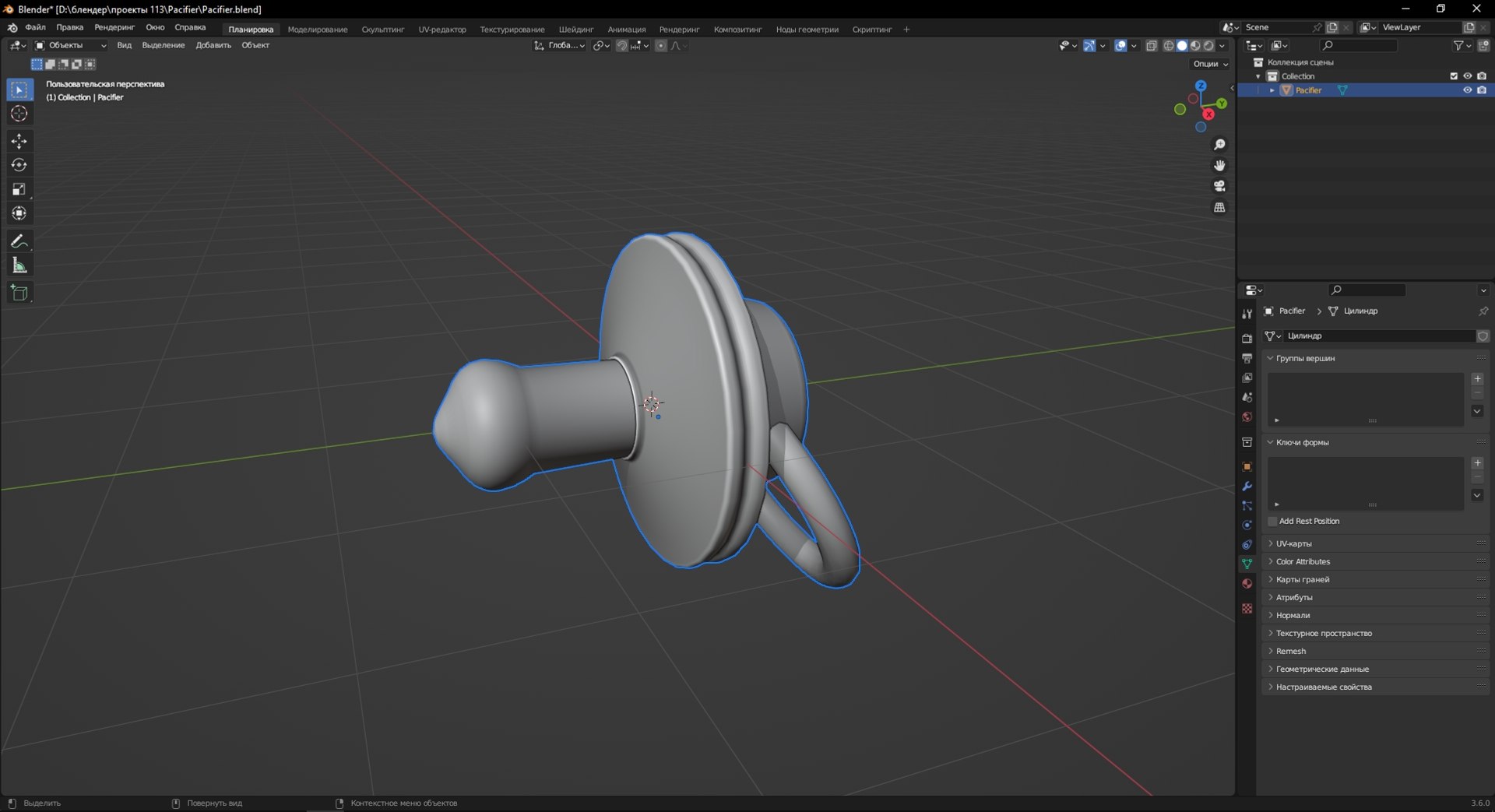Open the Объекты mode dropdown
This screenshot has height=812, width=1495.
[71, 45]
